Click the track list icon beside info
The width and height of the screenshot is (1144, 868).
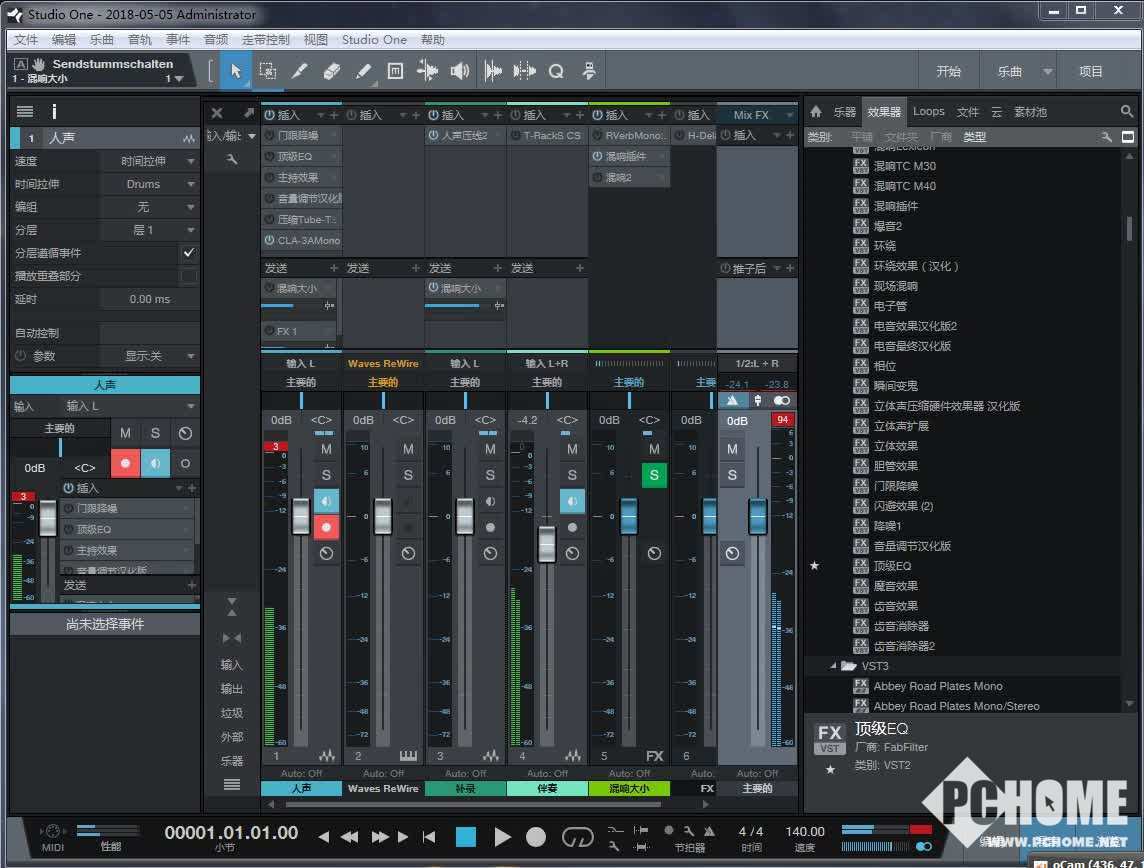(x=25, y=112)
